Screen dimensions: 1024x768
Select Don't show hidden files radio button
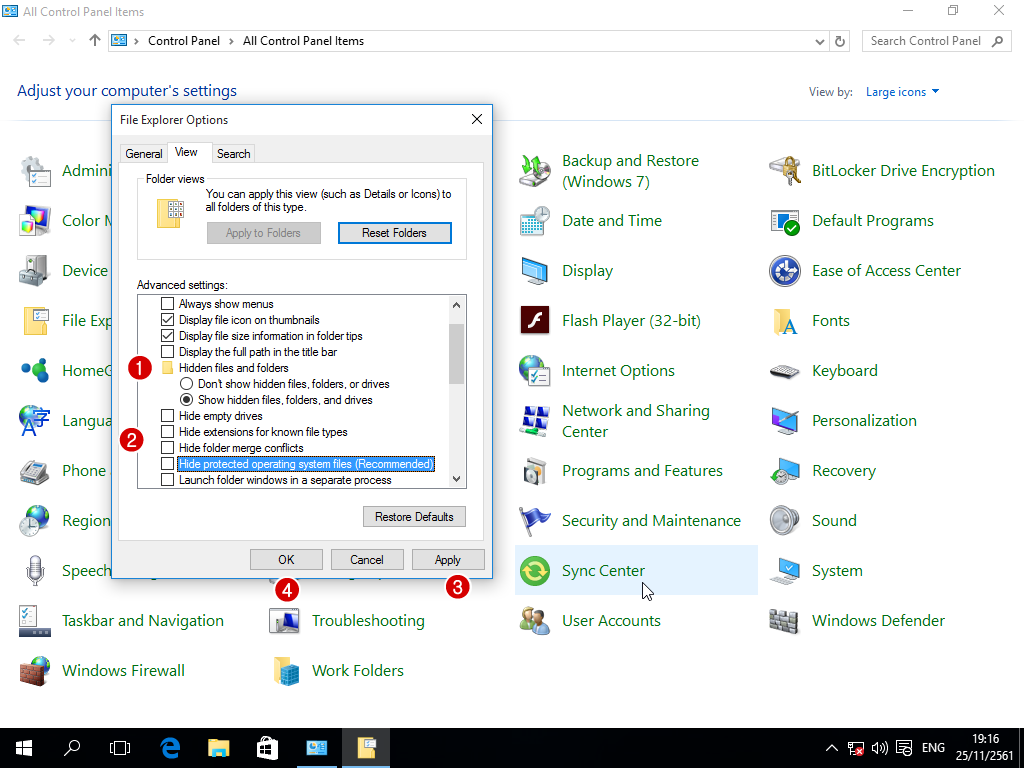tap(186, 384)
